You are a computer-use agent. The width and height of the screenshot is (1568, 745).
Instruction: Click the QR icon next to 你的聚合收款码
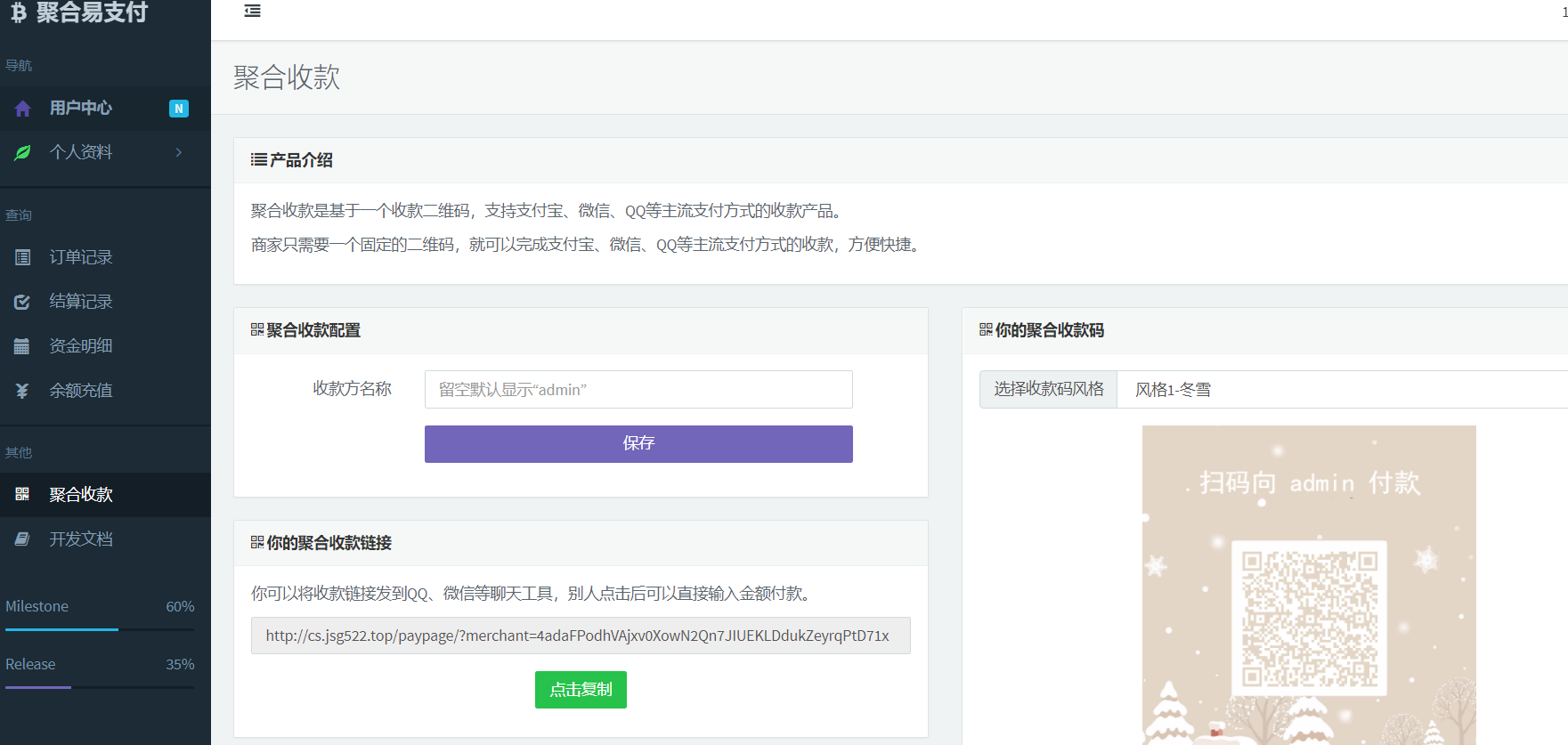[x=986, y=330]
